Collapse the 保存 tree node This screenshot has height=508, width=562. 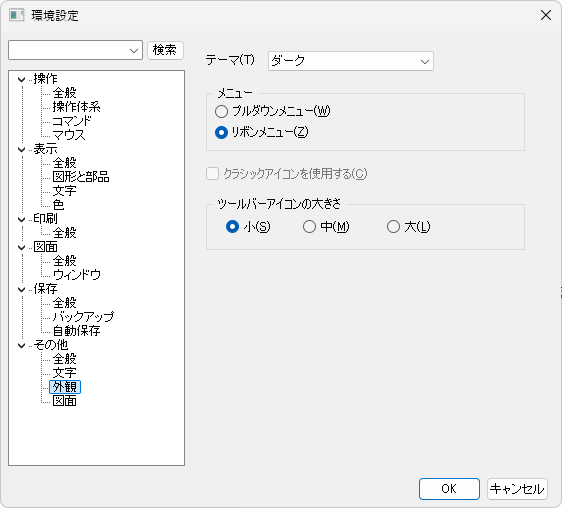tap(22, 289)
